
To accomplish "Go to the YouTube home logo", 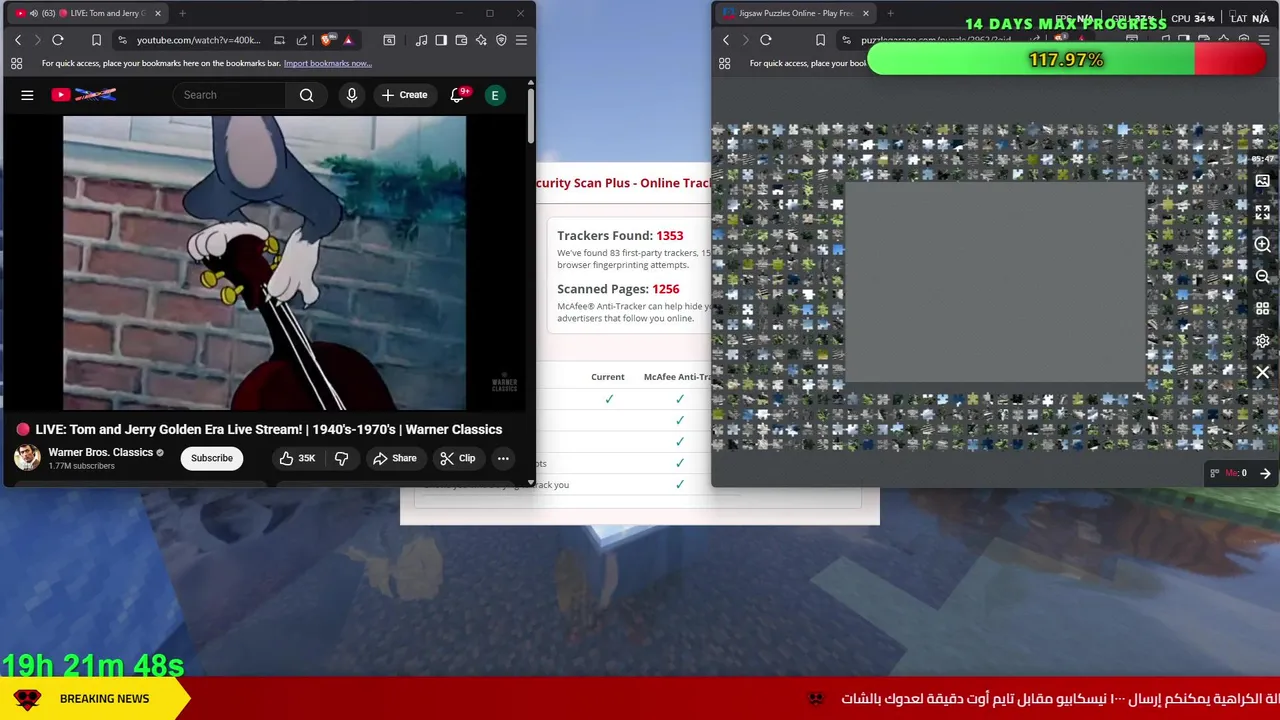I will (x=84, y=95).
